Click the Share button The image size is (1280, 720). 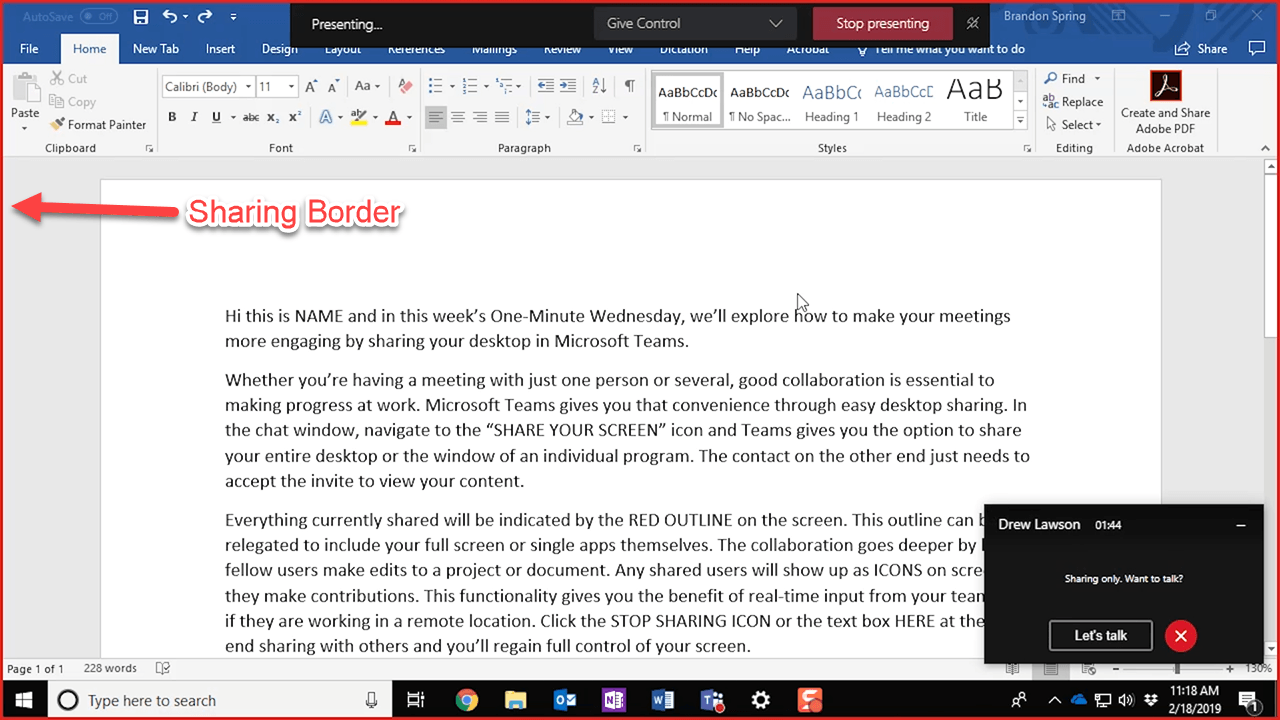tap(1202, 48)
